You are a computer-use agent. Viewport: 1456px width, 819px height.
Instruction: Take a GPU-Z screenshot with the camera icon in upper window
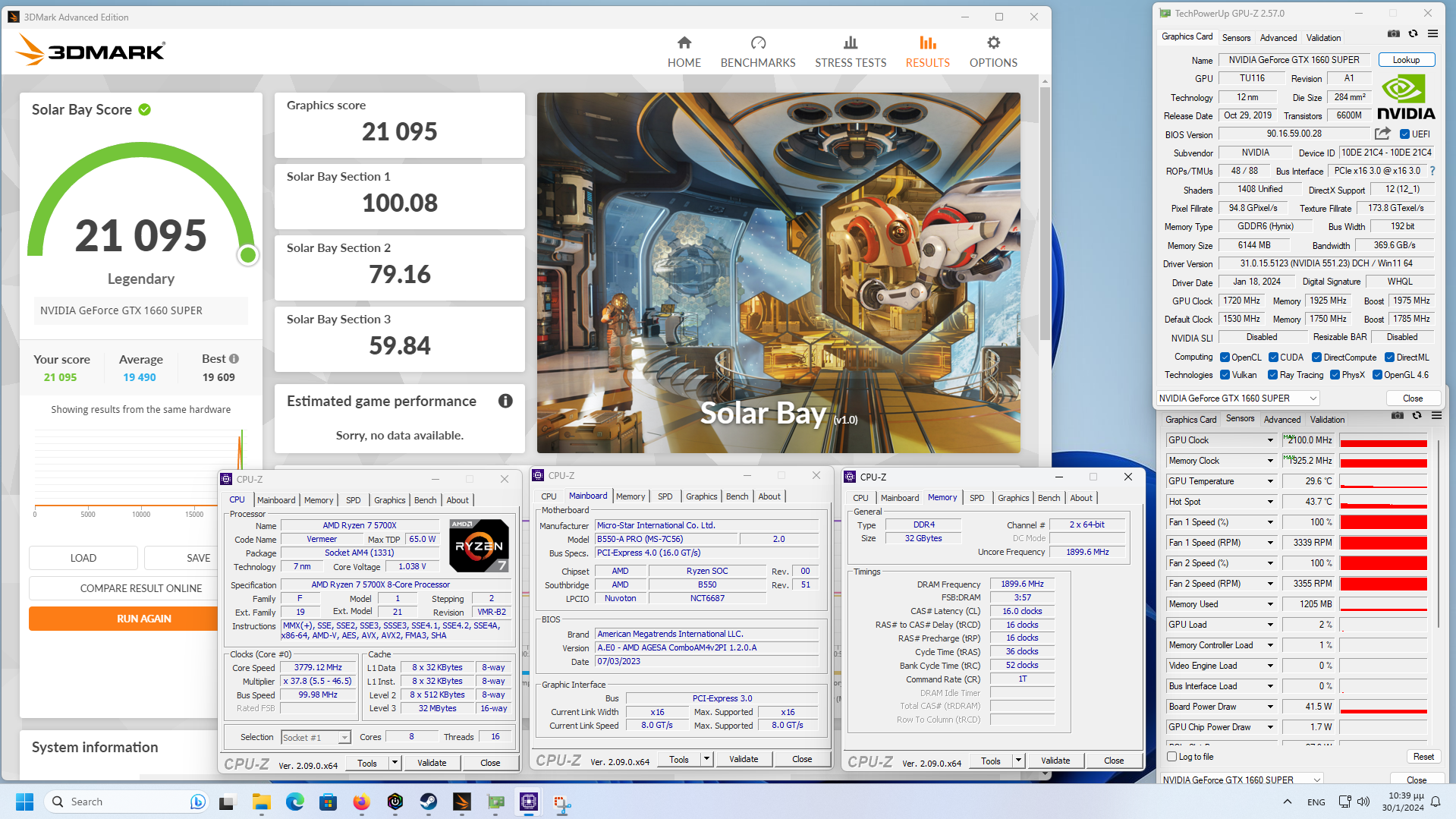click(1393, 33)
